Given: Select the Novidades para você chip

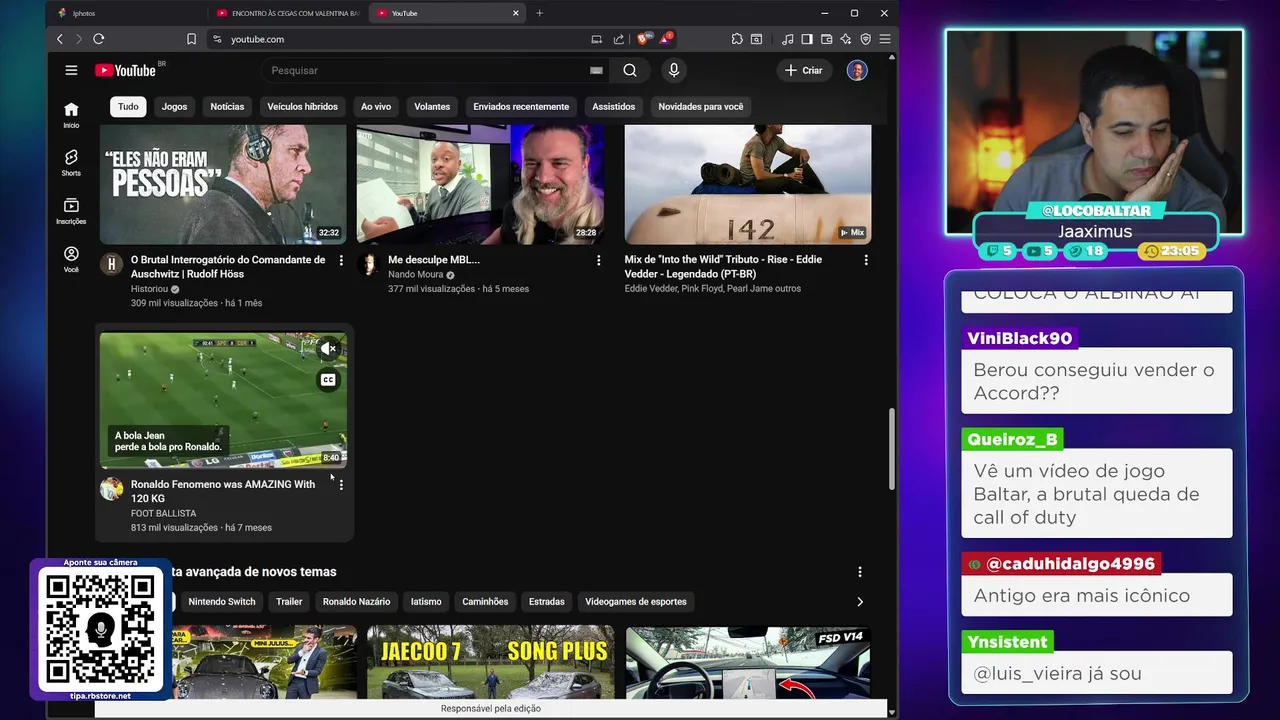Looking at the screenshot, I should pos(701,107).
